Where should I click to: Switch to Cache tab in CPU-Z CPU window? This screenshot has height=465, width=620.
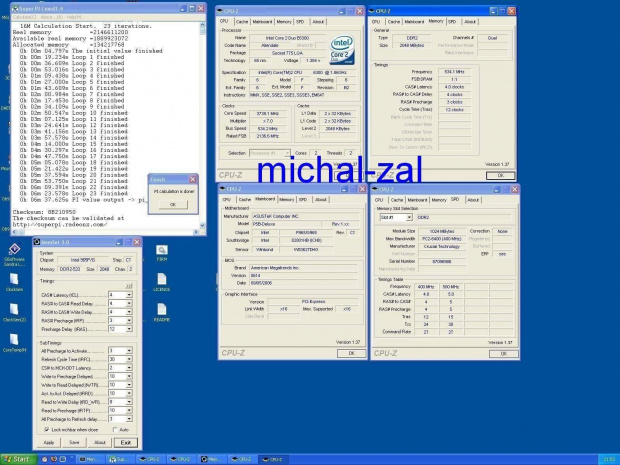242,22
